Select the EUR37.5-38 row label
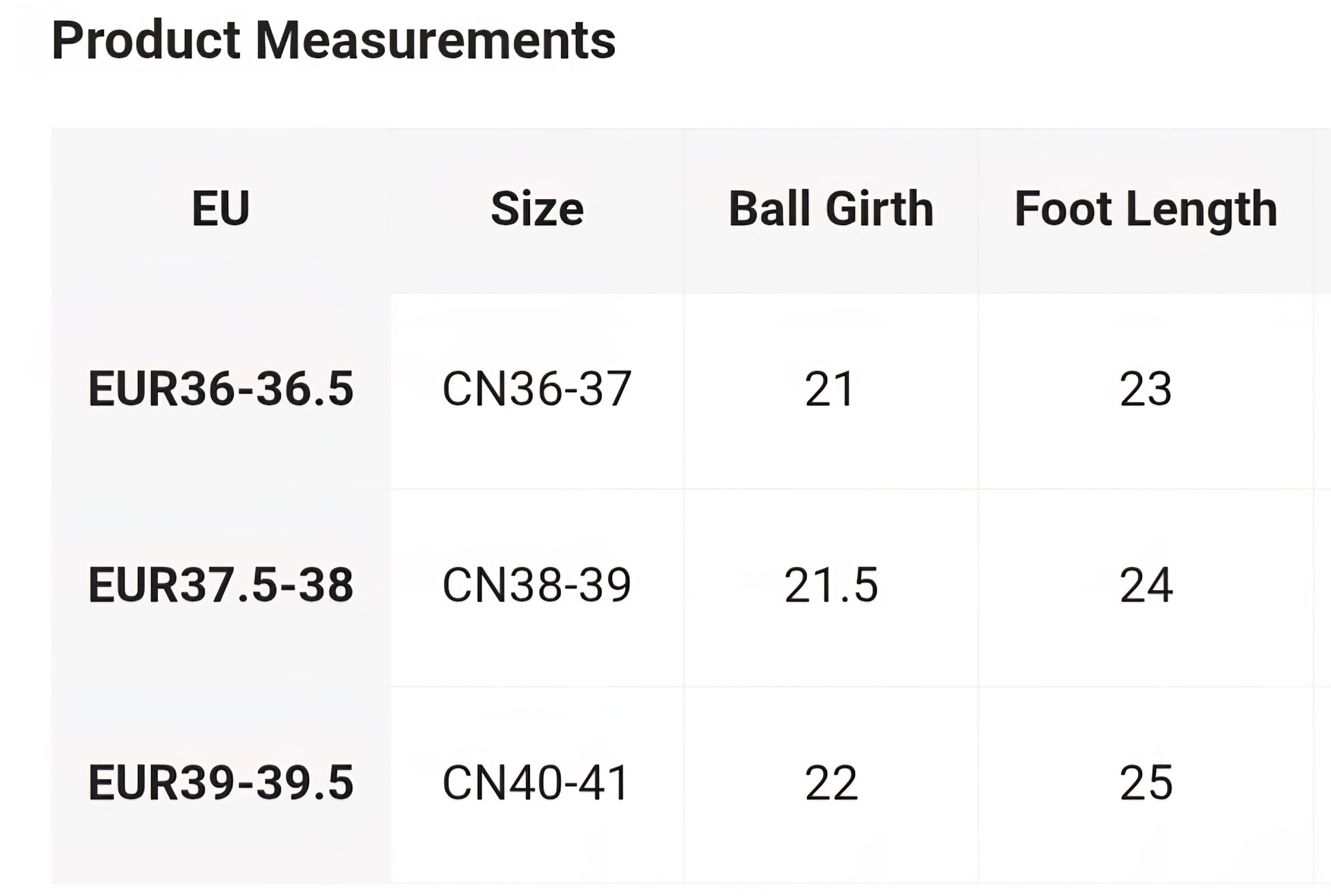The width and height of the screenshot is (1331, 896). click(220, 585)
